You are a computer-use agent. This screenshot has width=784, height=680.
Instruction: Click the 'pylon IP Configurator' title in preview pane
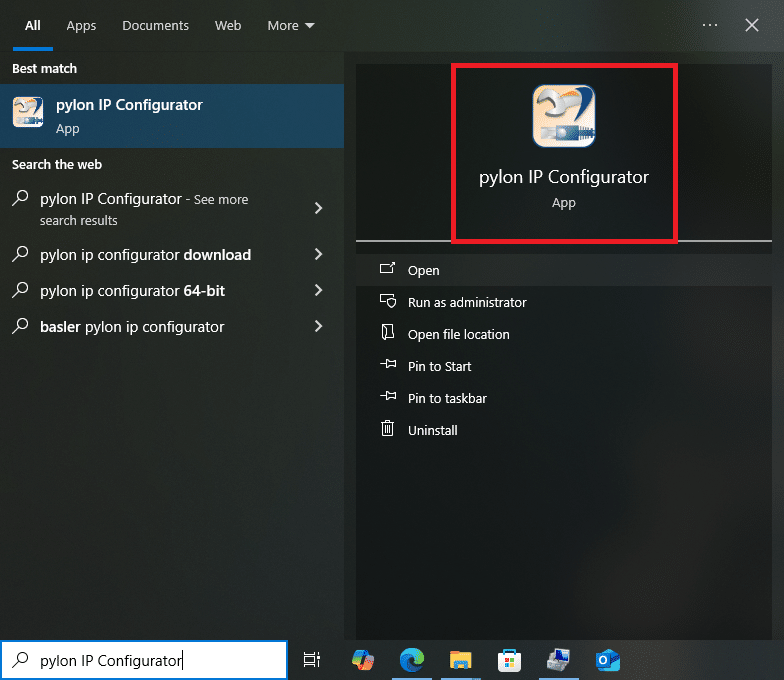coord(564,177)
